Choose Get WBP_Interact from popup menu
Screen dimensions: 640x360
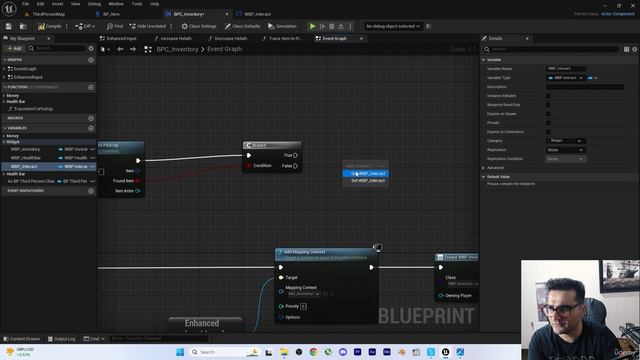click(366, 173)
